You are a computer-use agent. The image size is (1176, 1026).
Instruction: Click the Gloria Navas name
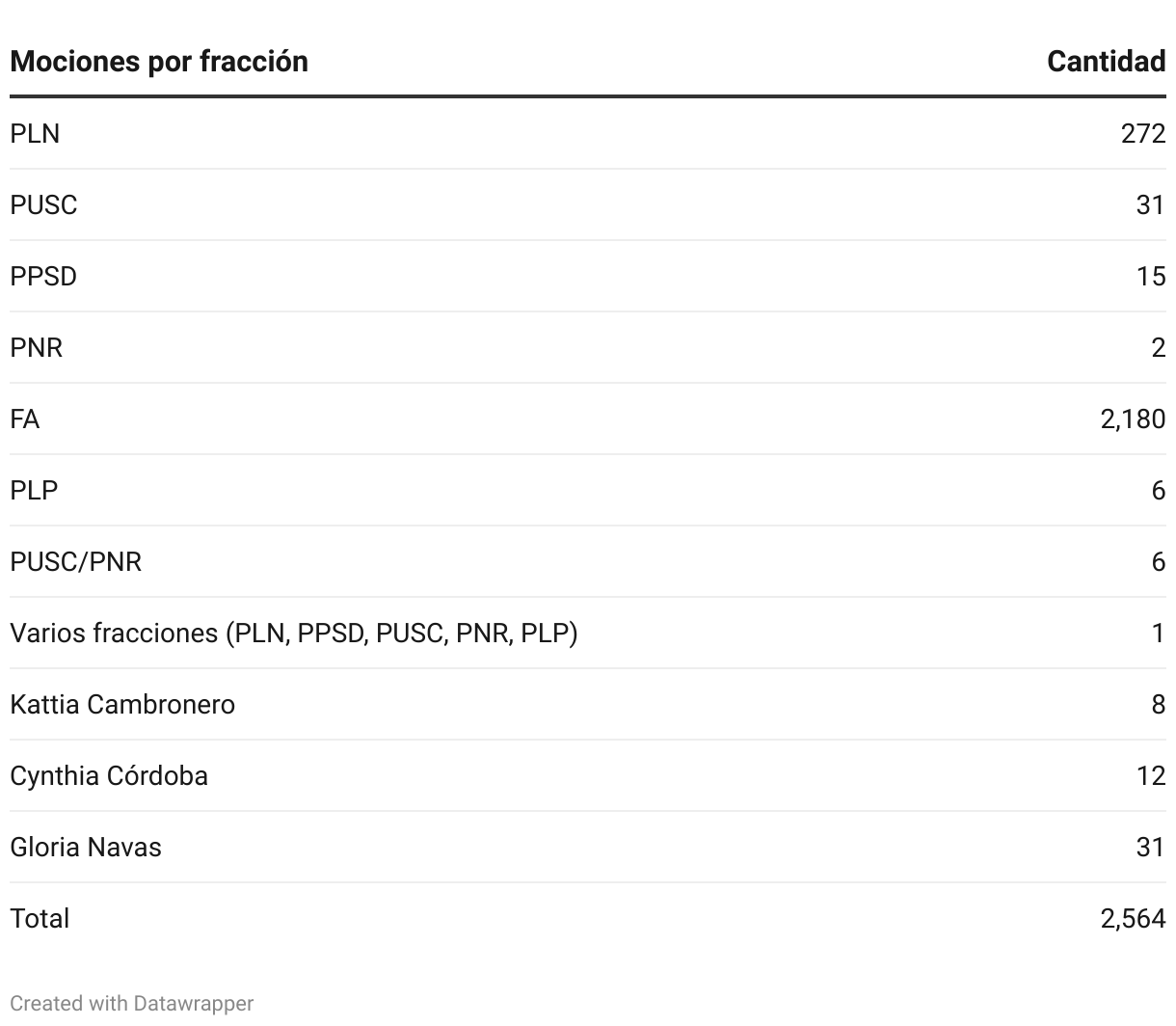click(86, 847)
